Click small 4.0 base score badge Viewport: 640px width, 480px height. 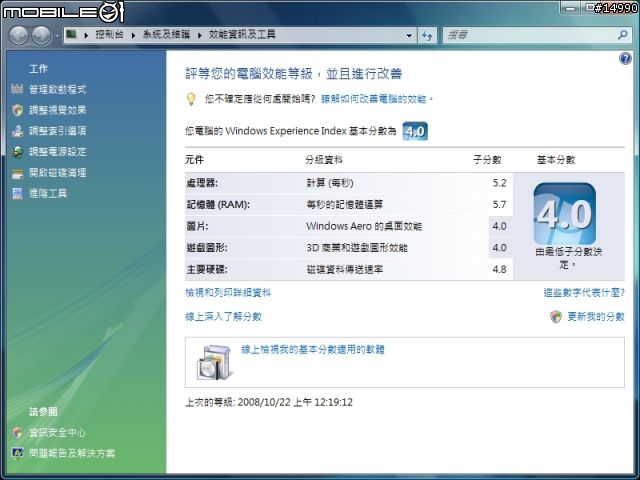[x=415, y=131]
